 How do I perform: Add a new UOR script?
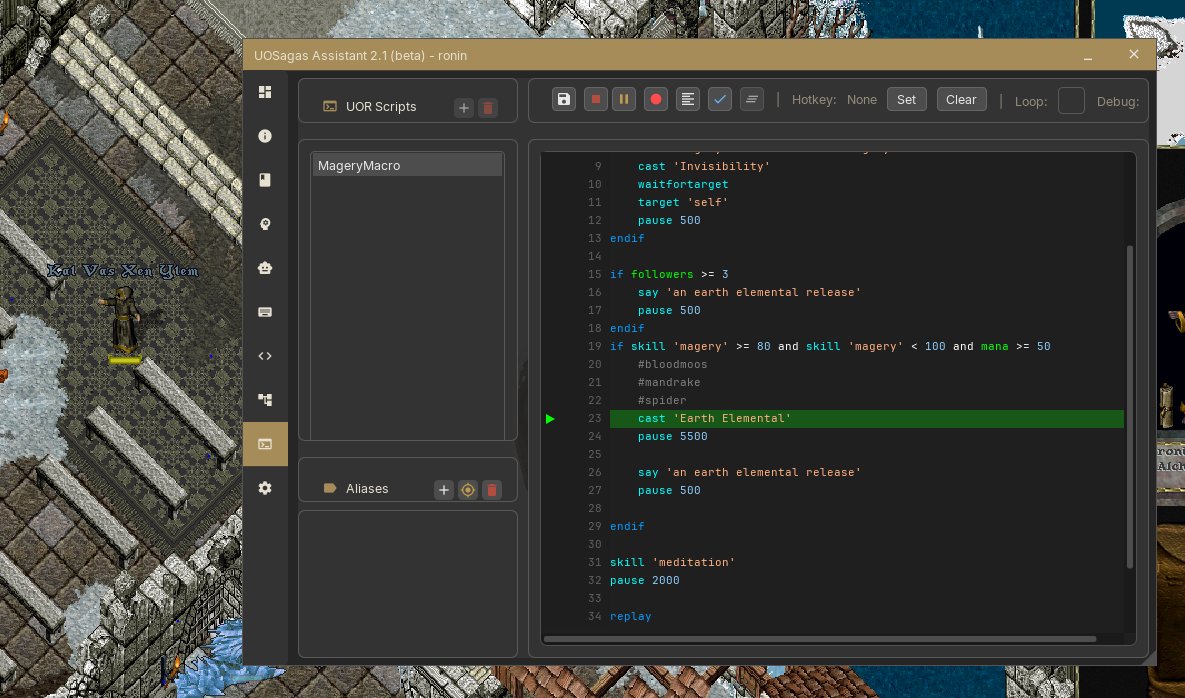point(464,108)
